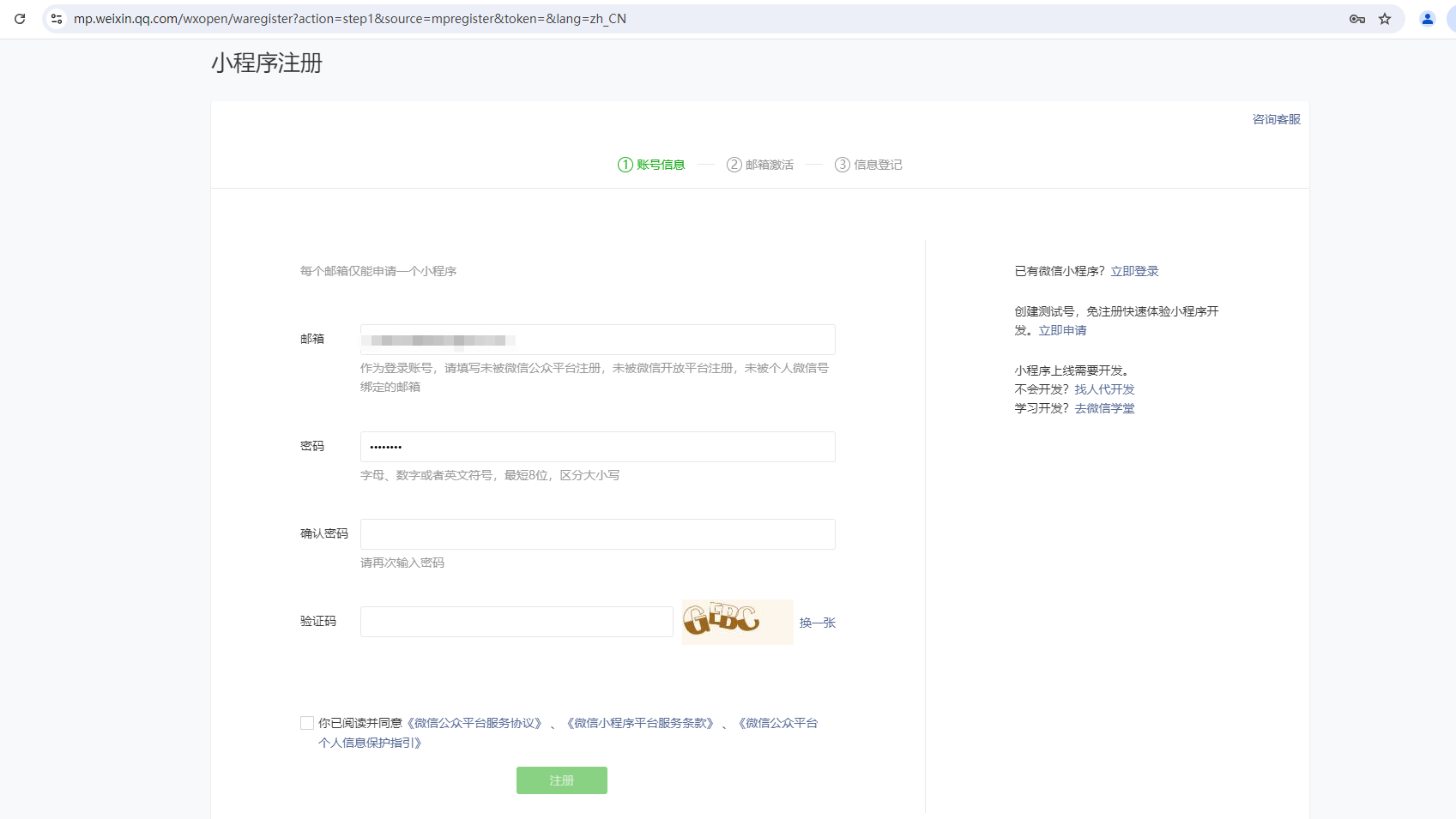Open 咨询客服 support link
Image resolution: width=1456 pixels, height=819 pixels.
point(1276,119)
